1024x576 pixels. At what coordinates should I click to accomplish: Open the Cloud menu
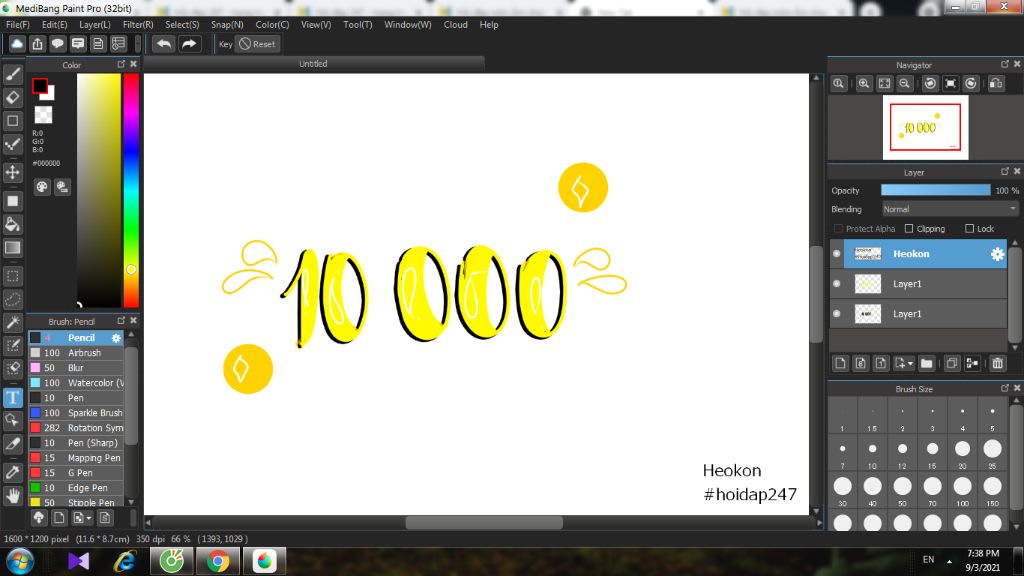click(455, 25)
